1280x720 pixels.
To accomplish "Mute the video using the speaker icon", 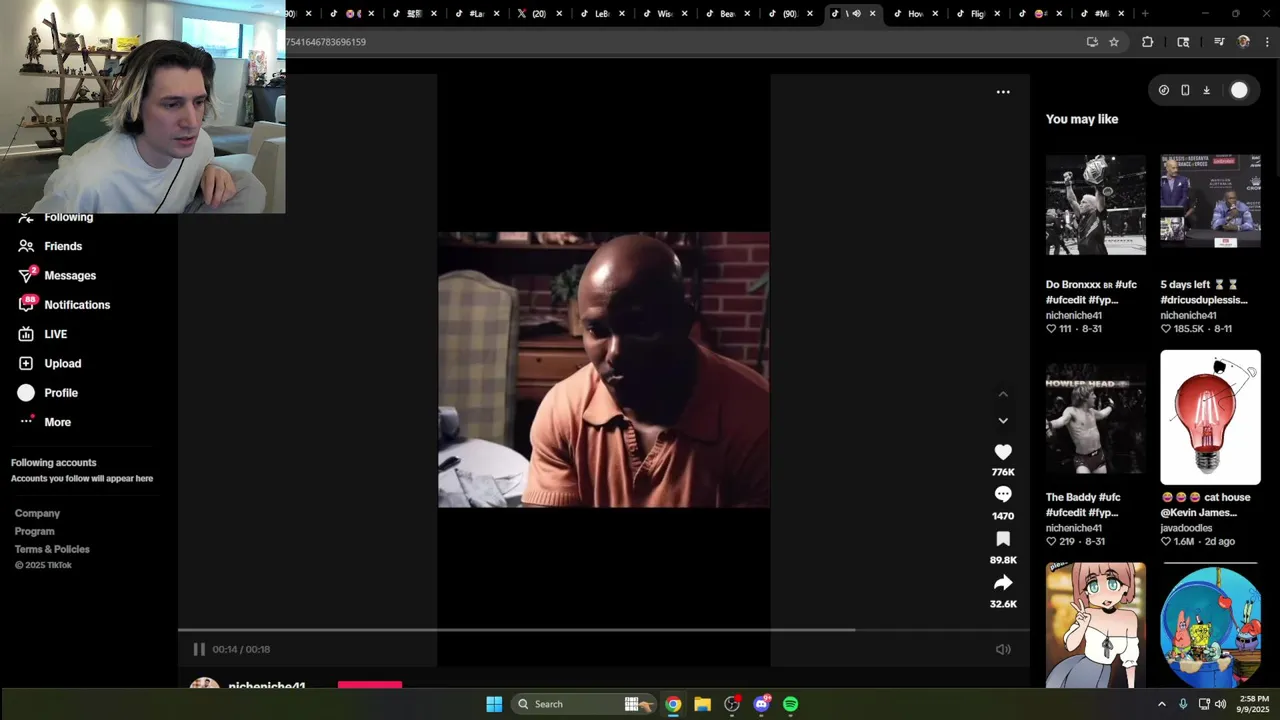I will [1003, 649].
